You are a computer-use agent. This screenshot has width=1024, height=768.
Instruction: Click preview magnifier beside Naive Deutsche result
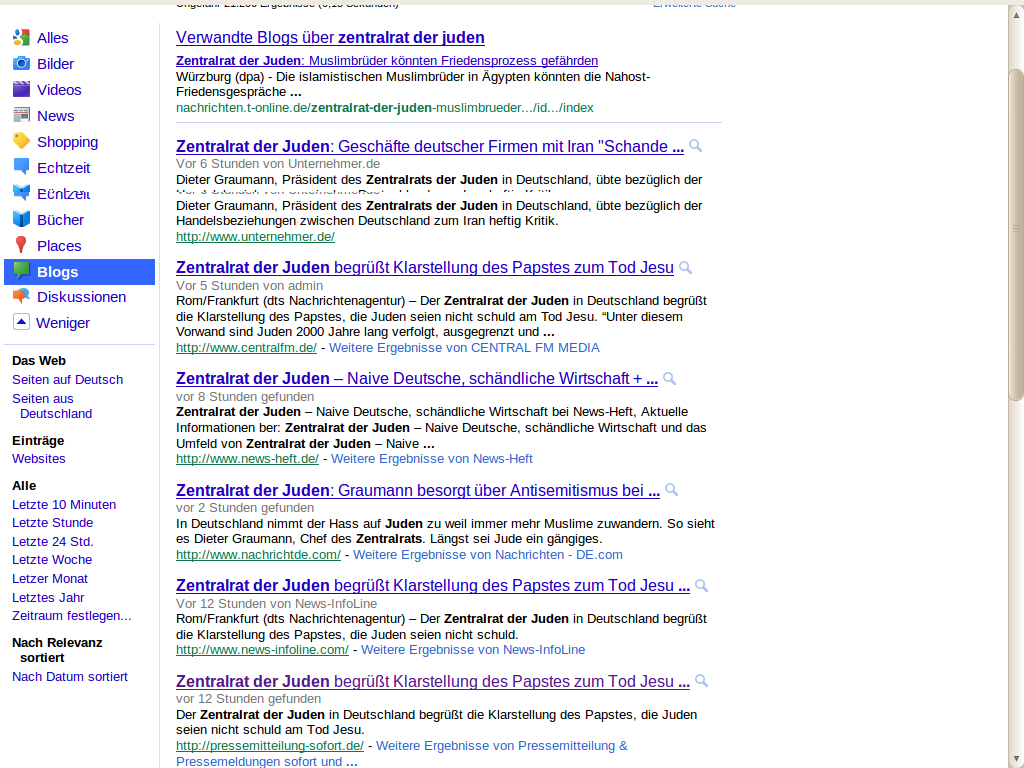[x=669, y=379]
